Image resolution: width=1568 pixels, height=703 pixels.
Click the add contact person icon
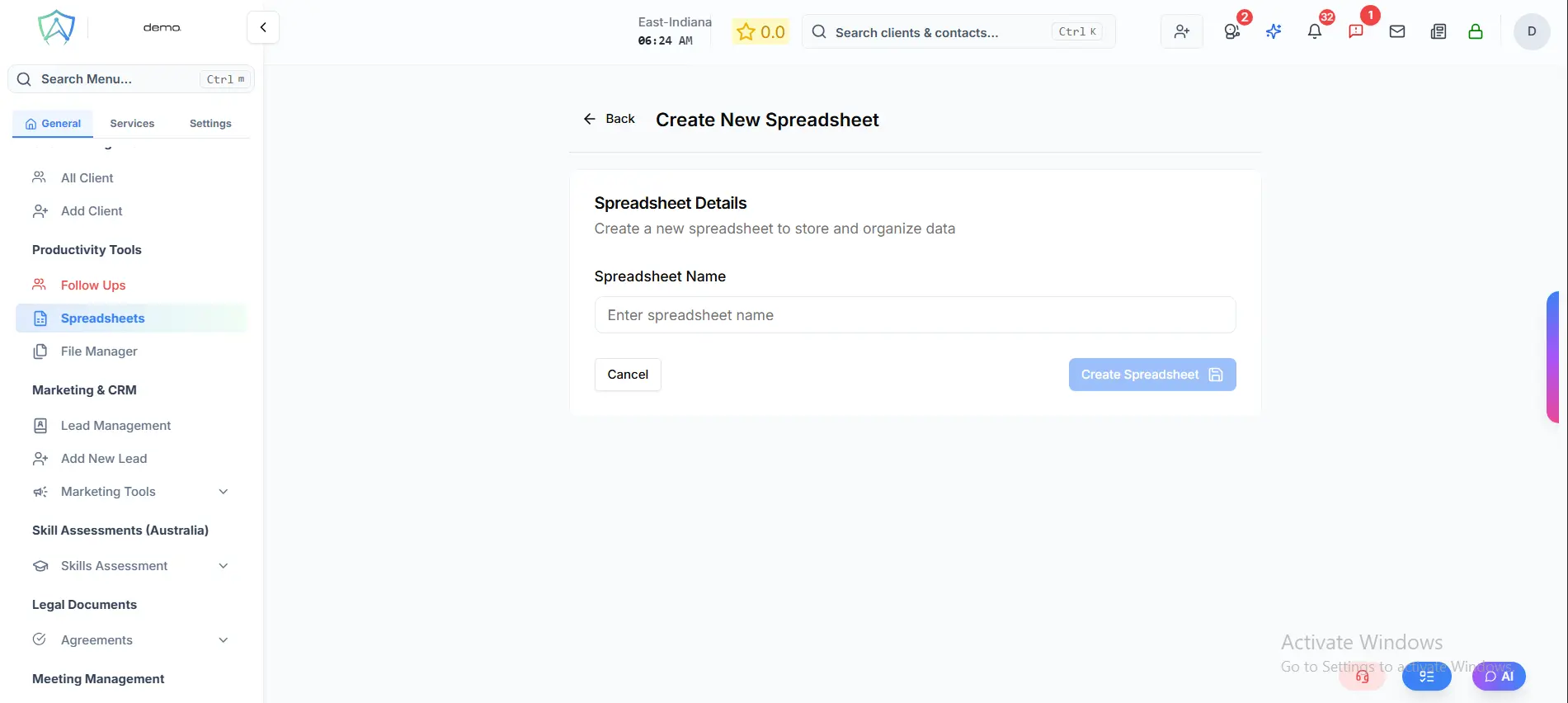1181,31
